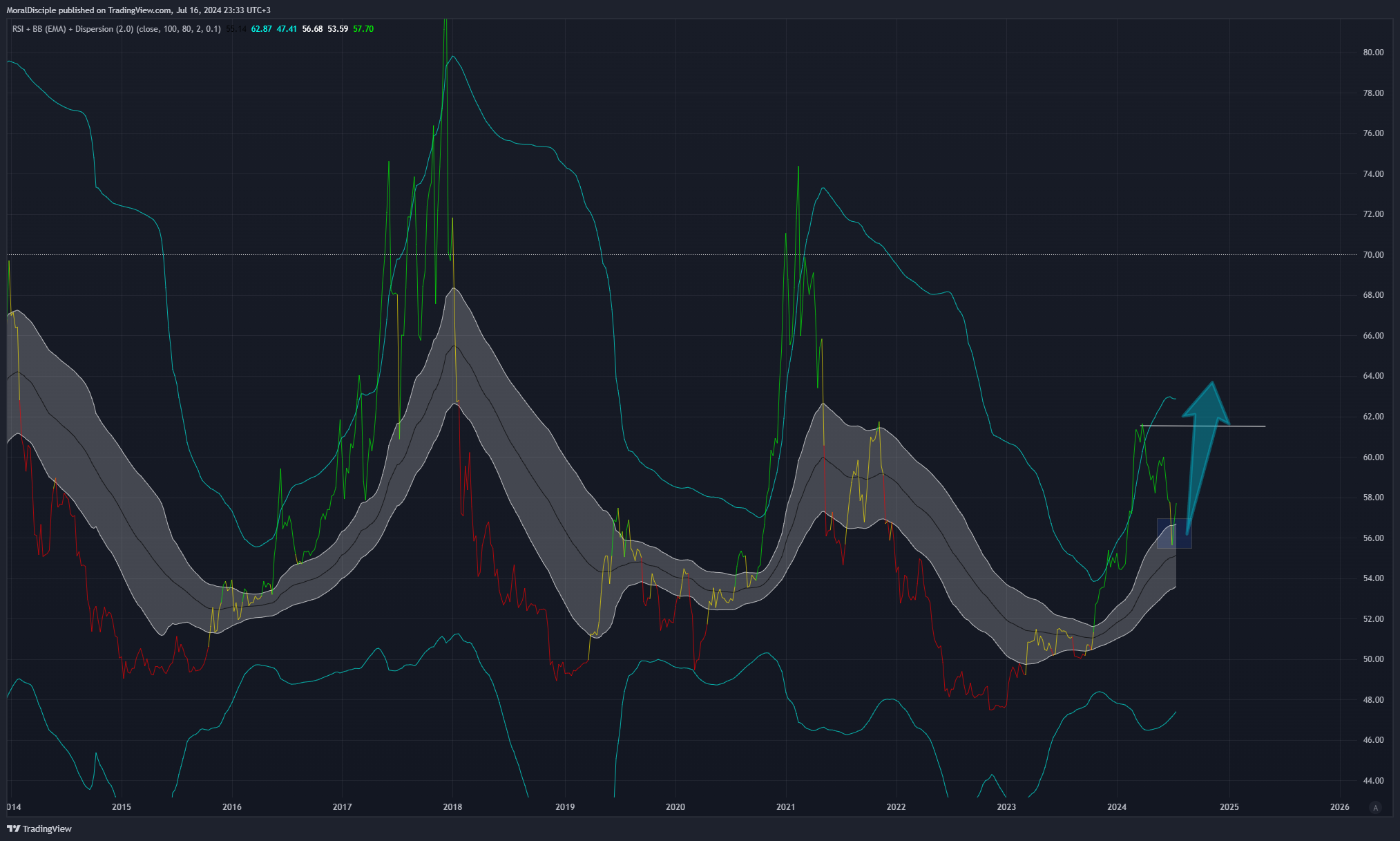Click the TradingView logo at bottom left
The height and width of the screenshot is (841, 1400).
(x=39, y=829)
